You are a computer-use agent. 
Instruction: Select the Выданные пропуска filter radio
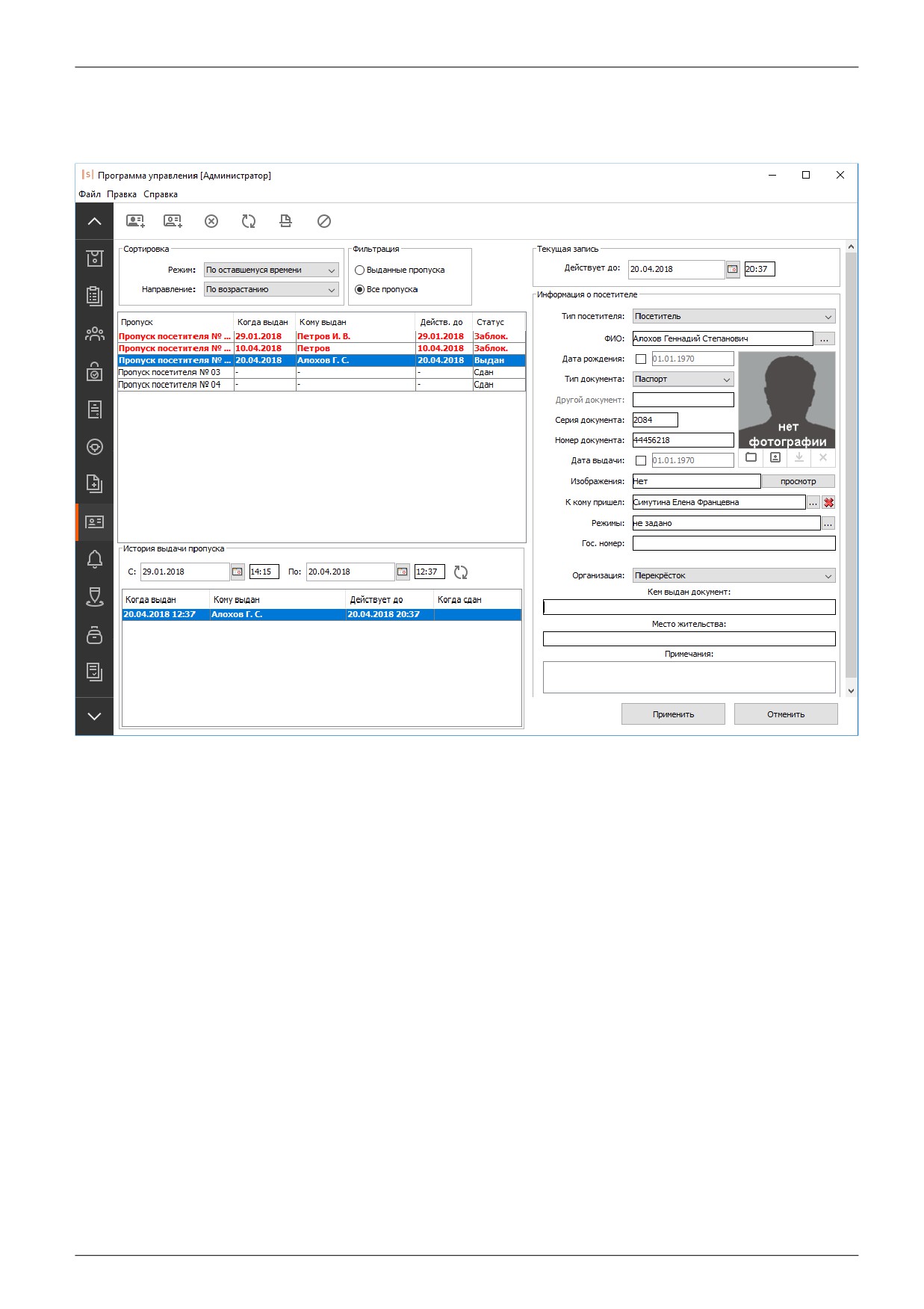[359, 270]
